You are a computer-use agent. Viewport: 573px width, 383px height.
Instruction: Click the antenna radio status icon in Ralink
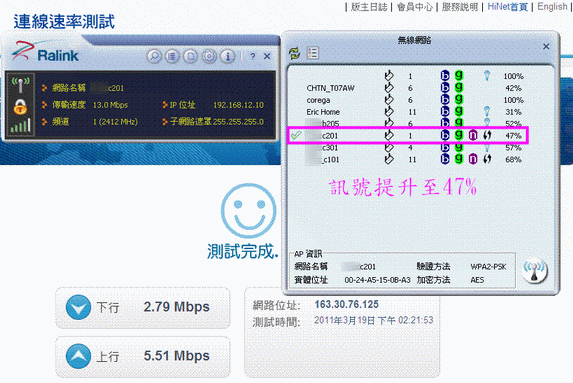(x=20, y=84)
